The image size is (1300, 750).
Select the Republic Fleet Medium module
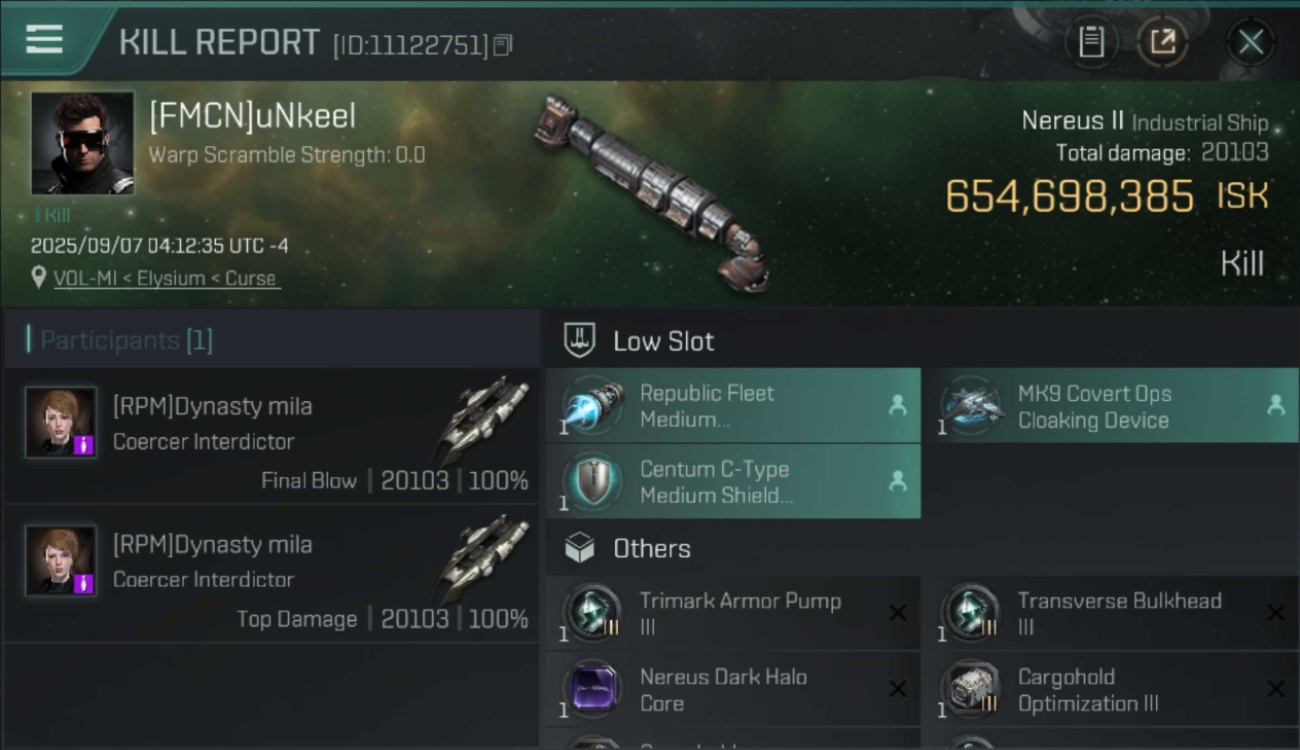(732, 406)
